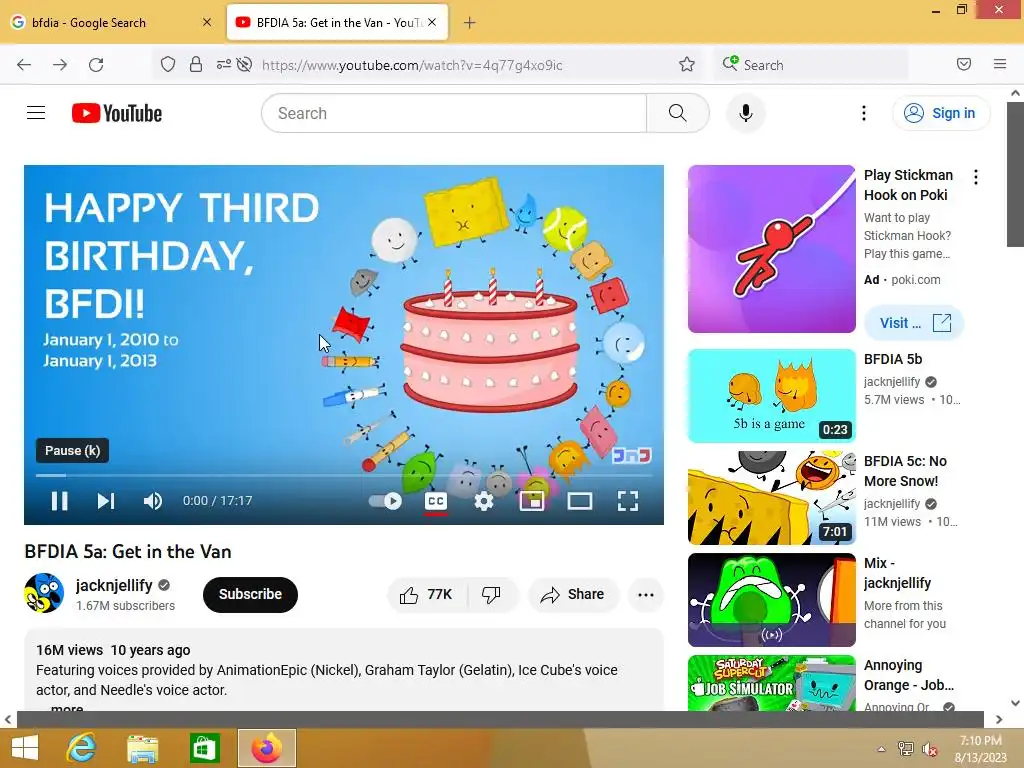
Task: Open Firefox application menu hamburger
Action: tap(1000, 64)
